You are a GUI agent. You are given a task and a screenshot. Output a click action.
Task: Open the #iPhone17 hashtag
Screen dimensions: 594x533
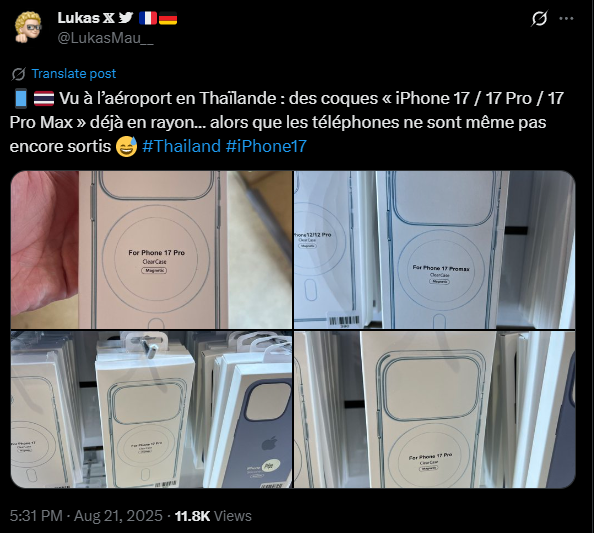click(266, 146)
